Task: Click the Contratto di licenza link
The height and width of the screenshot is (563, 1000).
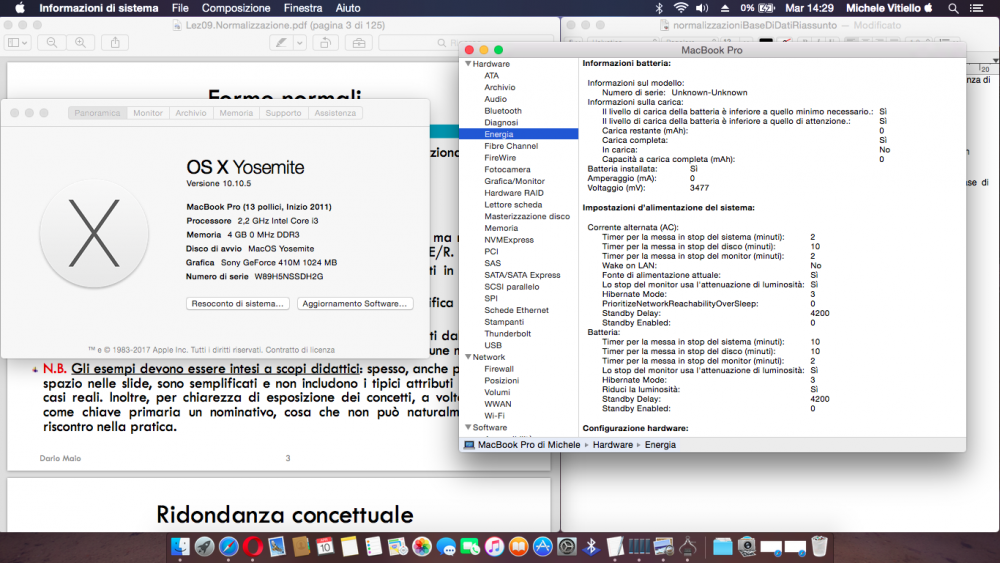Action: (300, 349)
